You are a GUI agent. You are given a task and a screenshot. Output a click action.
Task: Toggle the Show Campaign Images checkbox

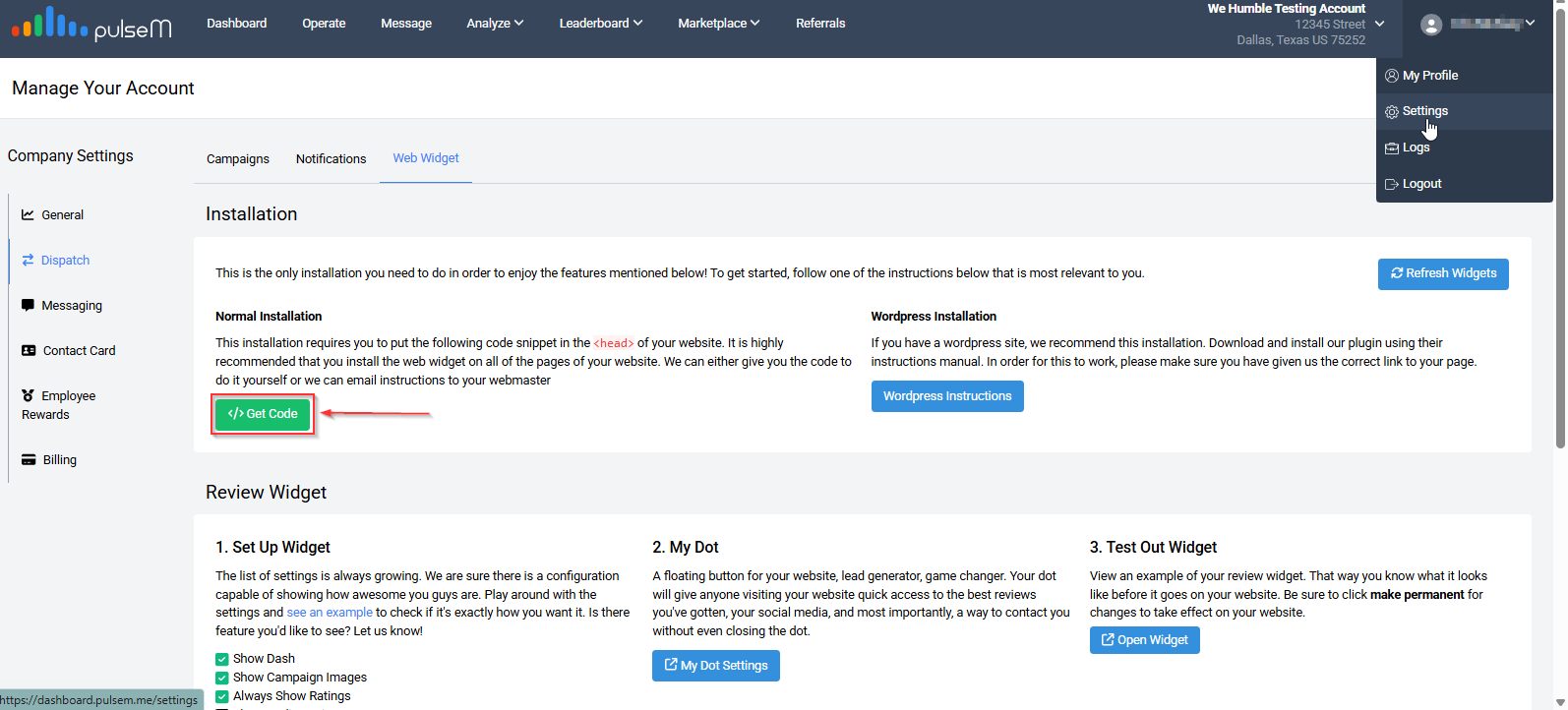tap(222, 679)
